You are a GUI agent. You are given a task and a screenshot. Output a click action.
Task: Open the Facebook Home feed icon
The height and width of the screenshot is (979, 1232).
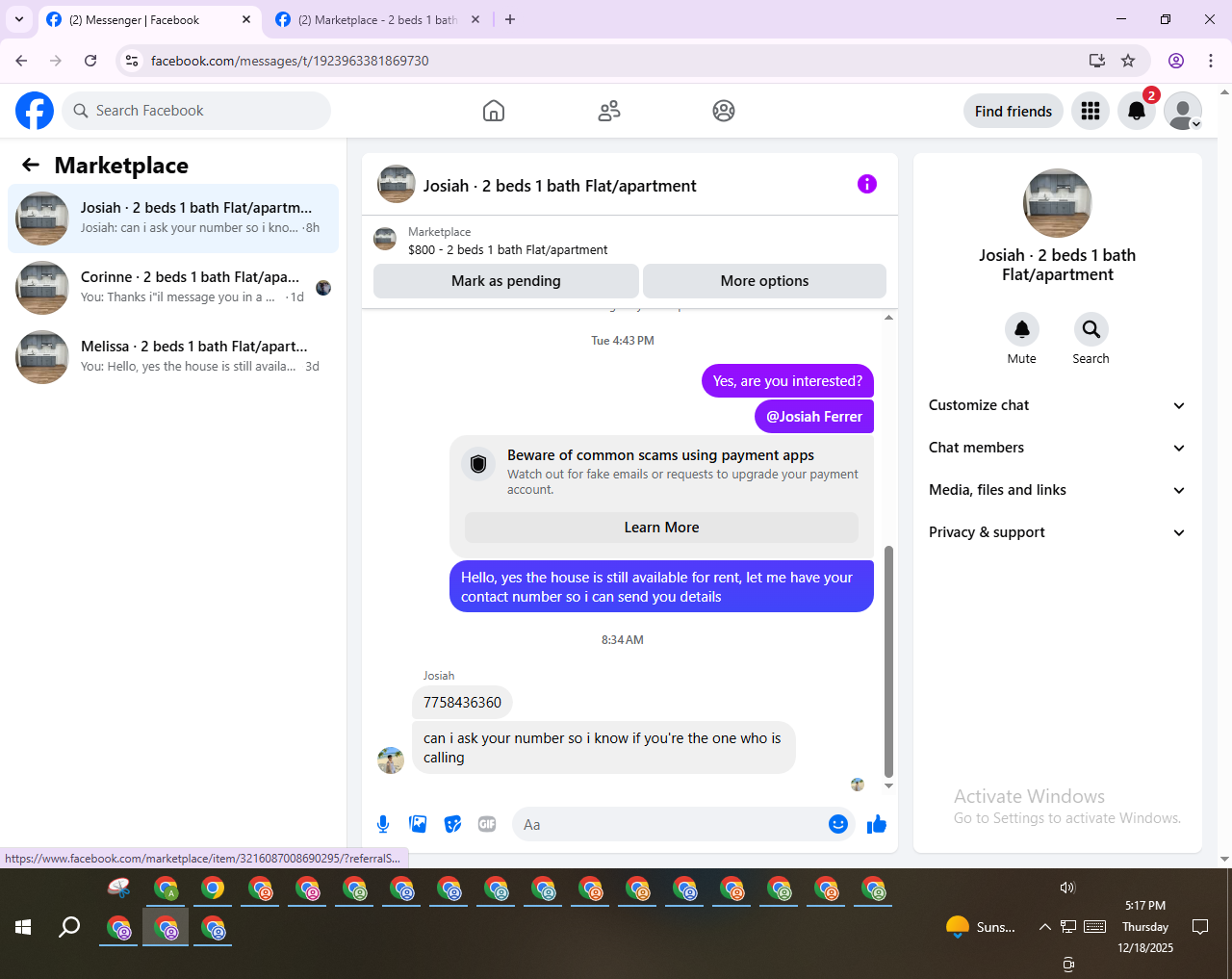(494, 111)
